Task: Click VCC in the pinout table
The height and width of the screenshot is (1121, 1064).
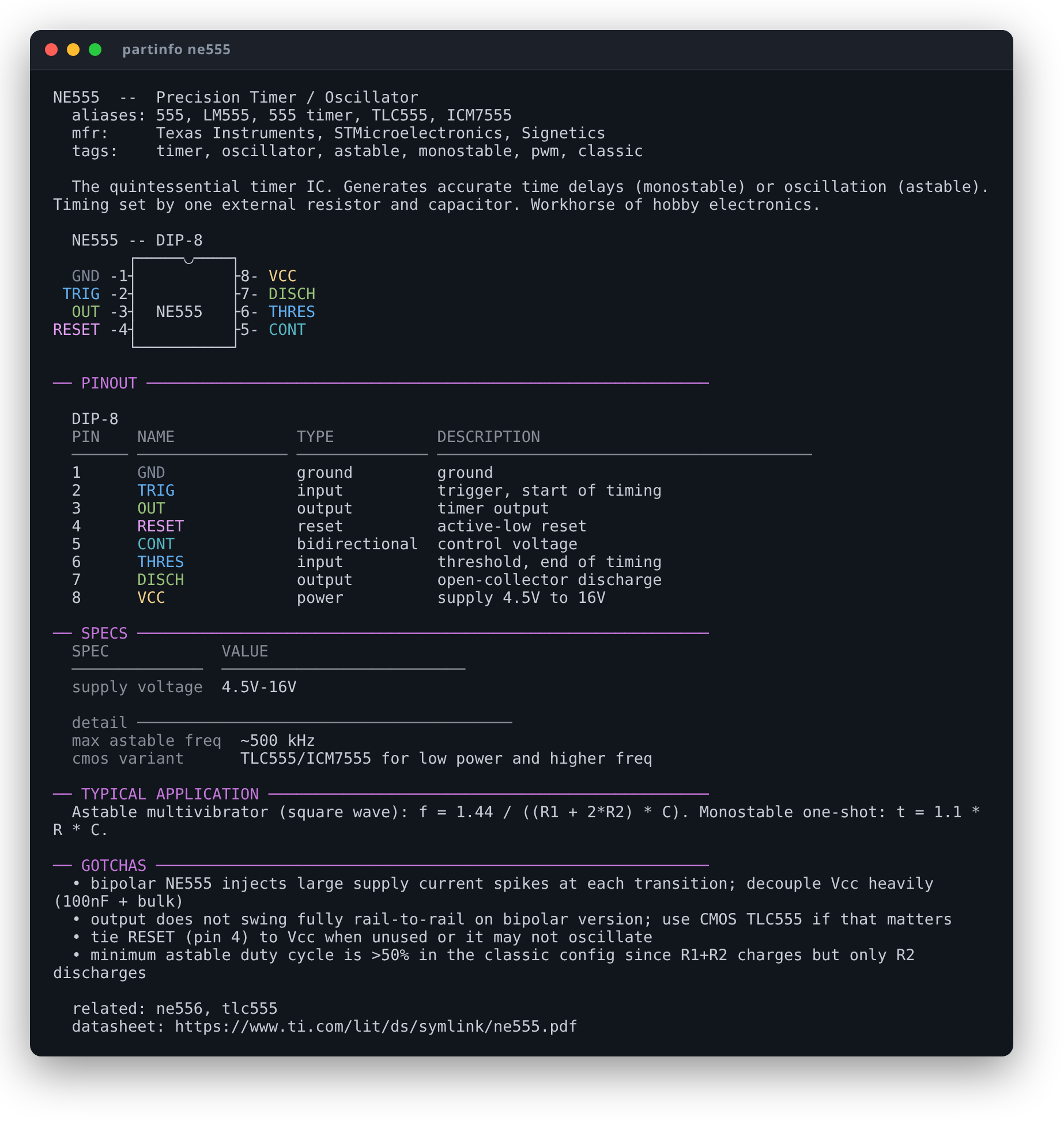Action: (151, 598)
